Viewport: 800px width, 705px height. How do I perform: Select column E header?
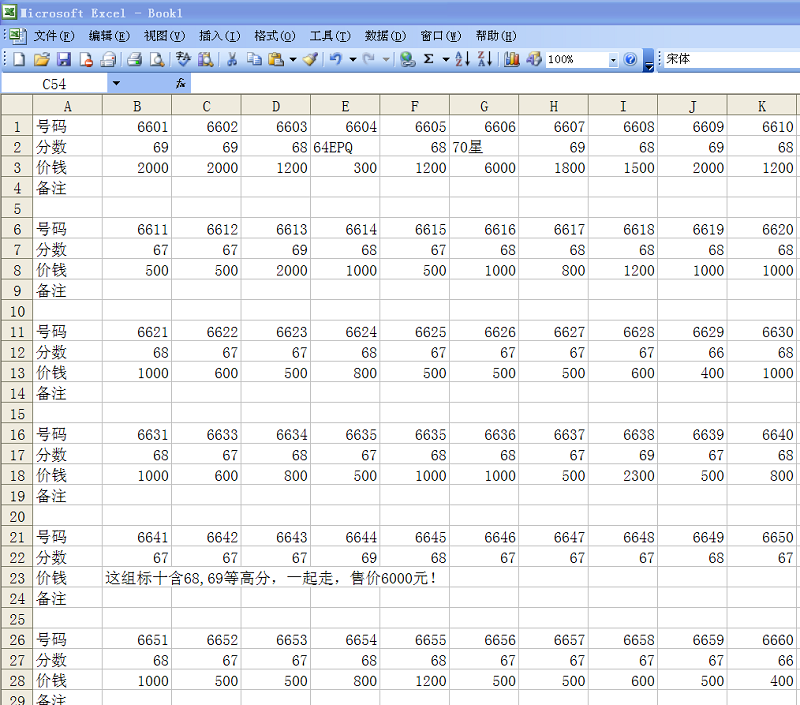coord(345,106)
